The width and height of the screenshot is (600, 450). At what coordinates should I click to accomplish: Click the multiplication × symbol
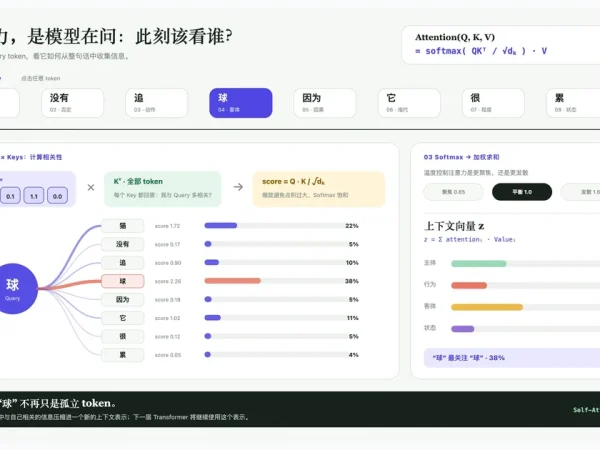pyautogui.click(x=91, y=188)
